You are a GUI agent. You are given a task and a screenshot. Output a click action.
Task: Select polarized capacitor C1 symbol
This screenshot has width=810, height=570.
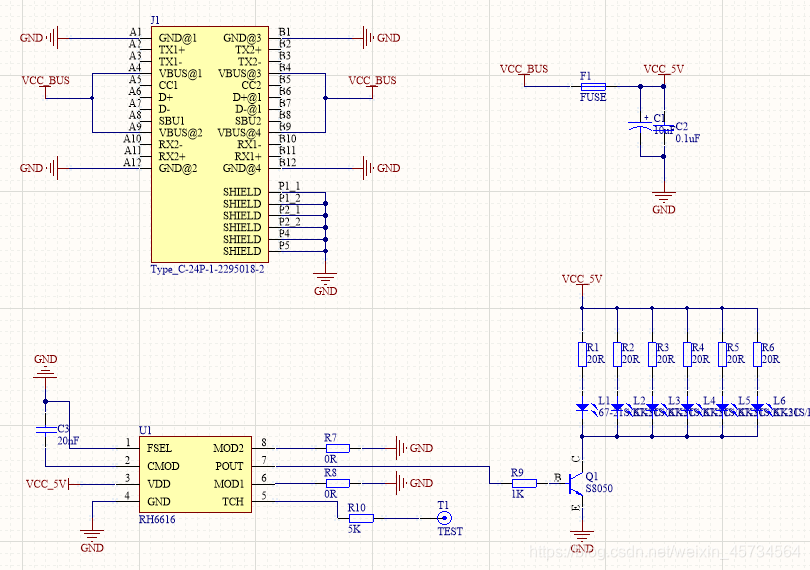(641, 125)
